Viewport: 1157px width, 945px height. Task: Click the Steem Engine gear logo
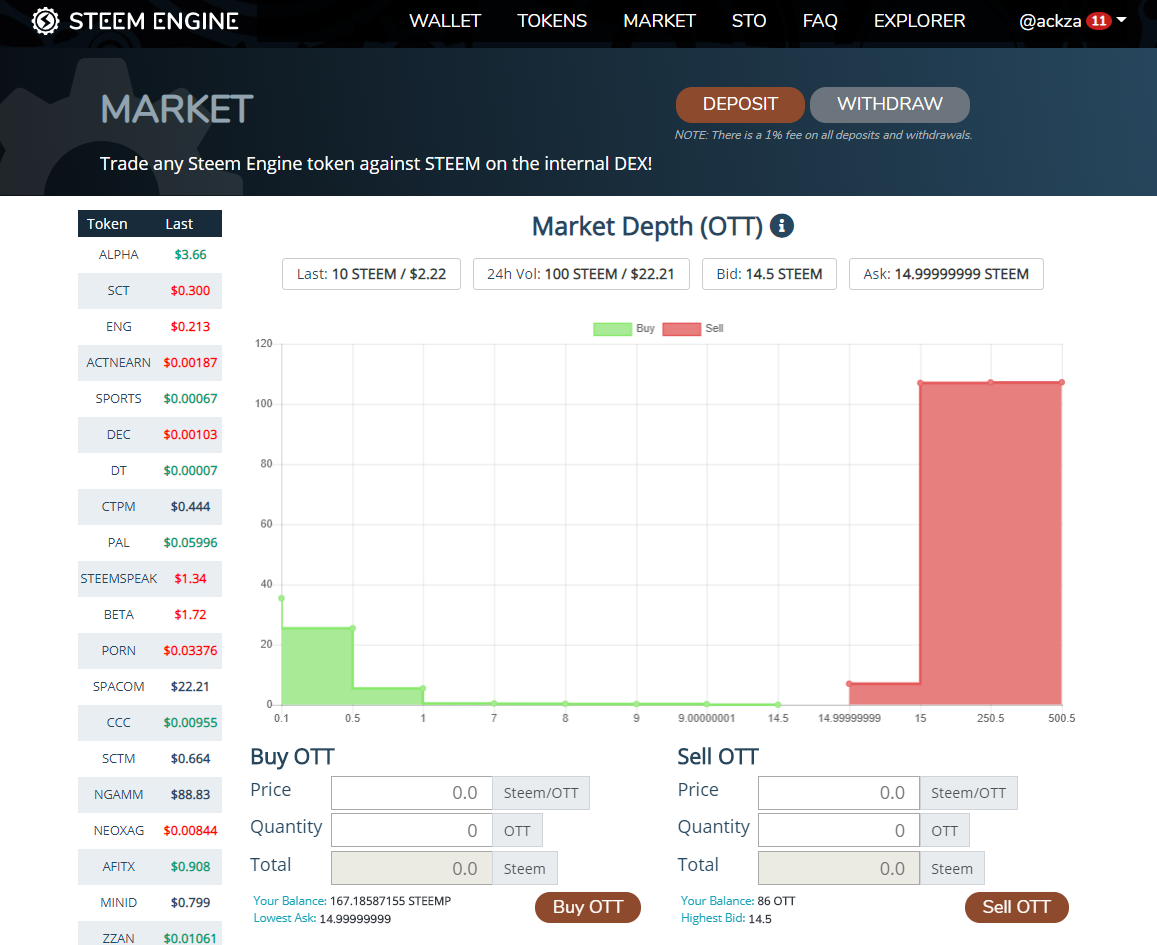45,21
